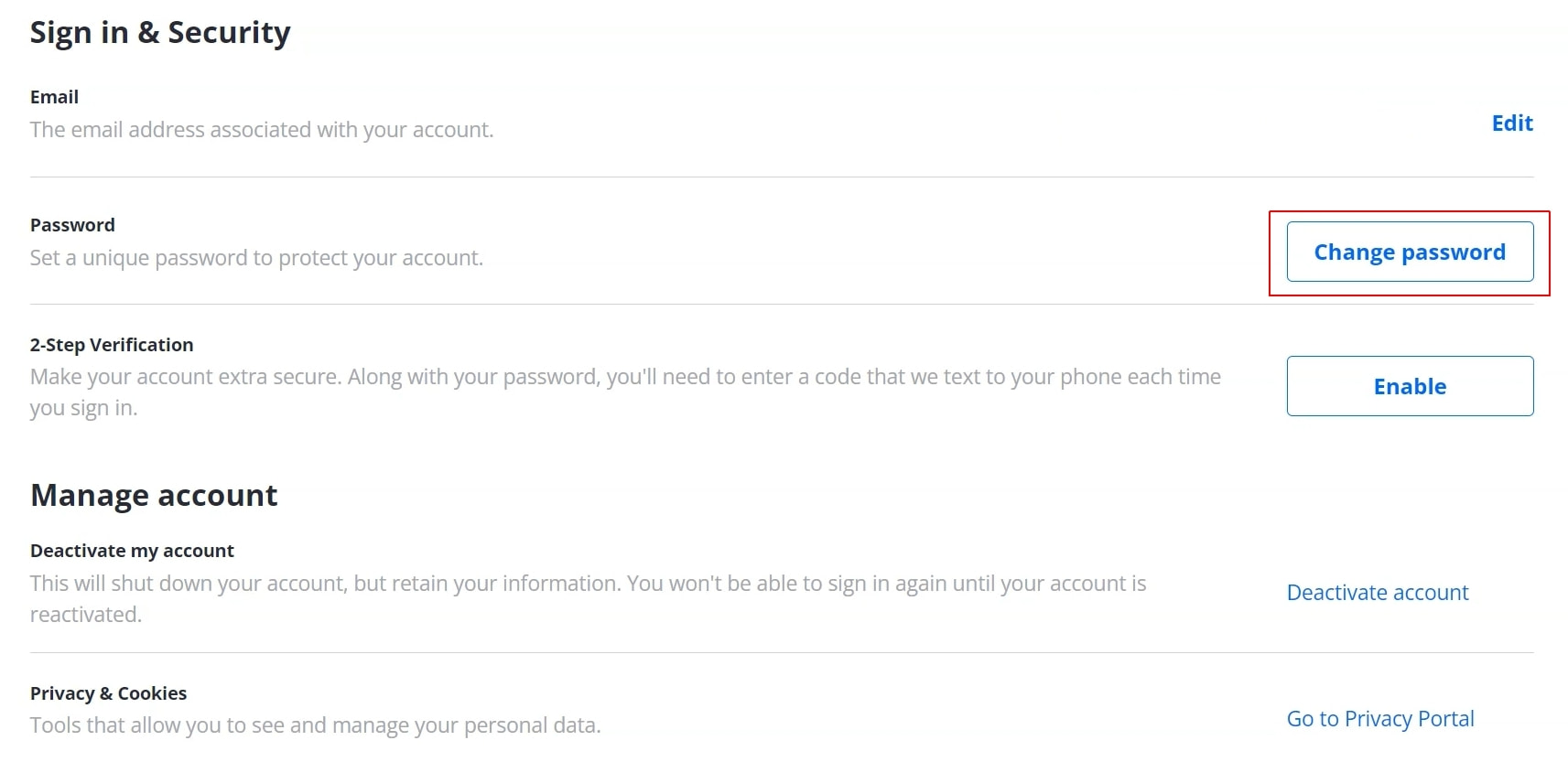Go to Privacy Portal

click(1379, 718)
